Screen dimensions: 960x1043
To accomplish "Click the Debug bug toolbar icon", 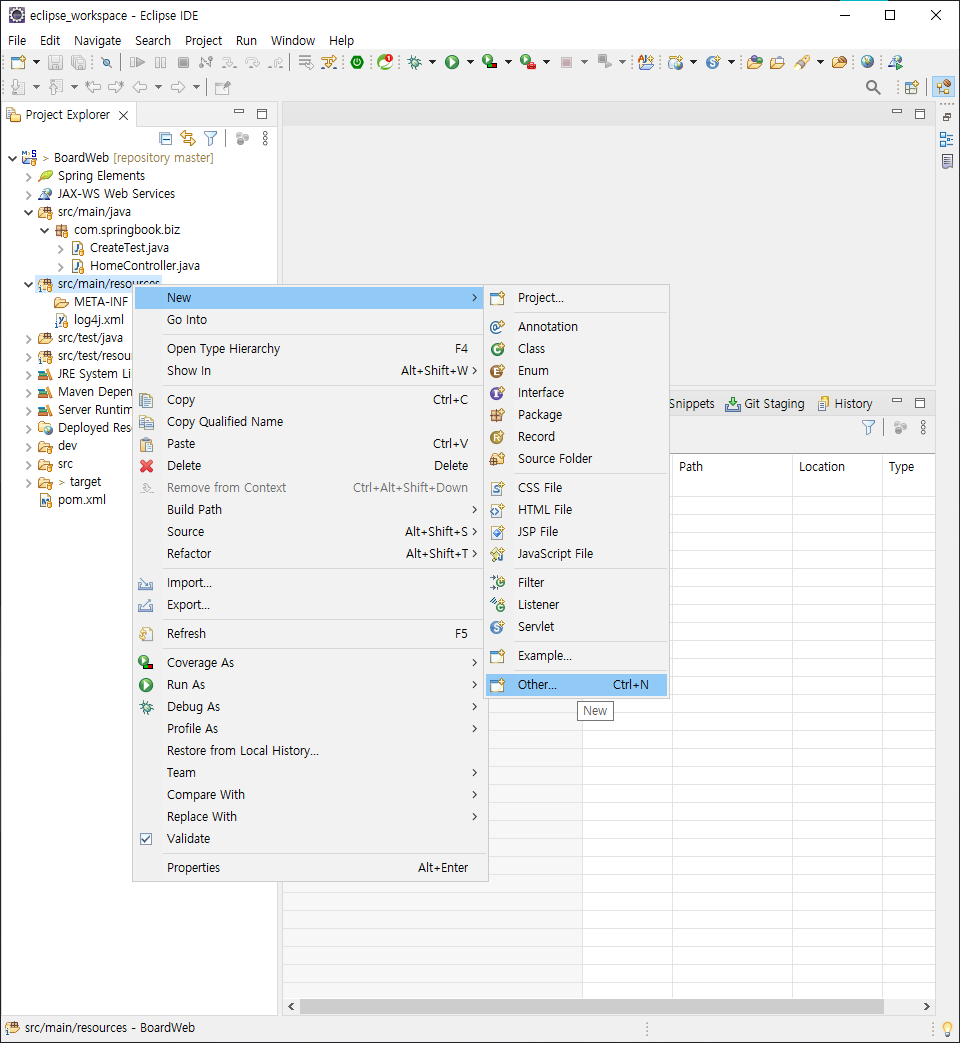I will tap(414, 62).
